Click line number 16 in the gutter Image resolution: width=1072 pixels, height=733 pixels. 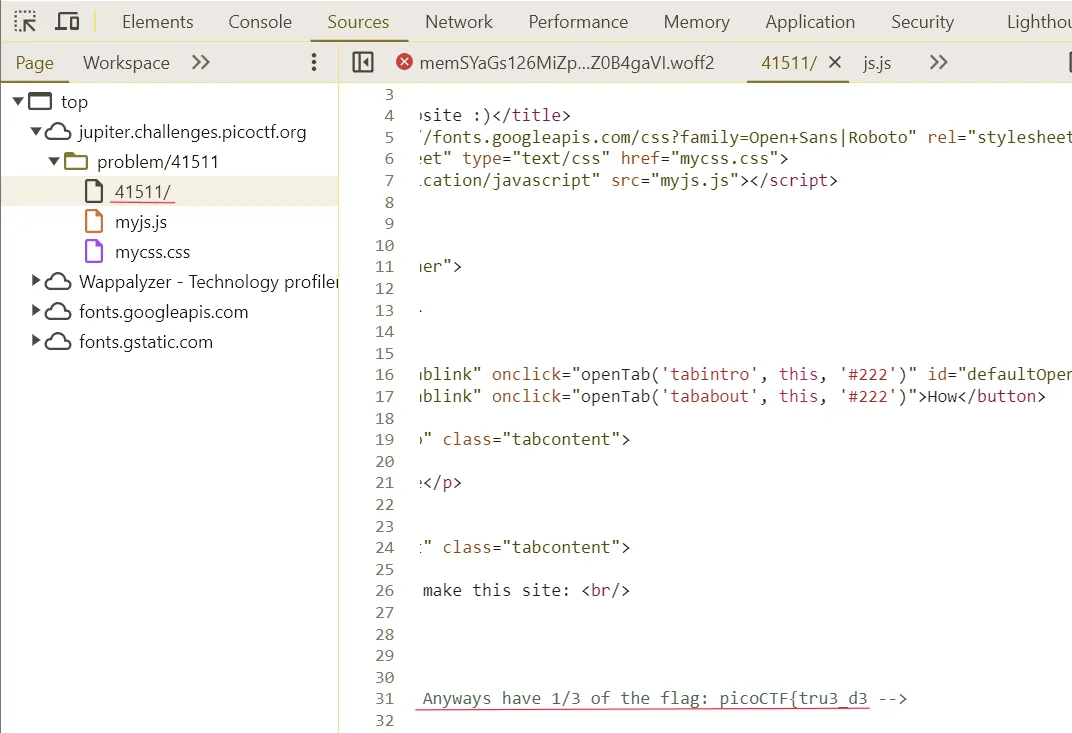click(x=385, y=375)
